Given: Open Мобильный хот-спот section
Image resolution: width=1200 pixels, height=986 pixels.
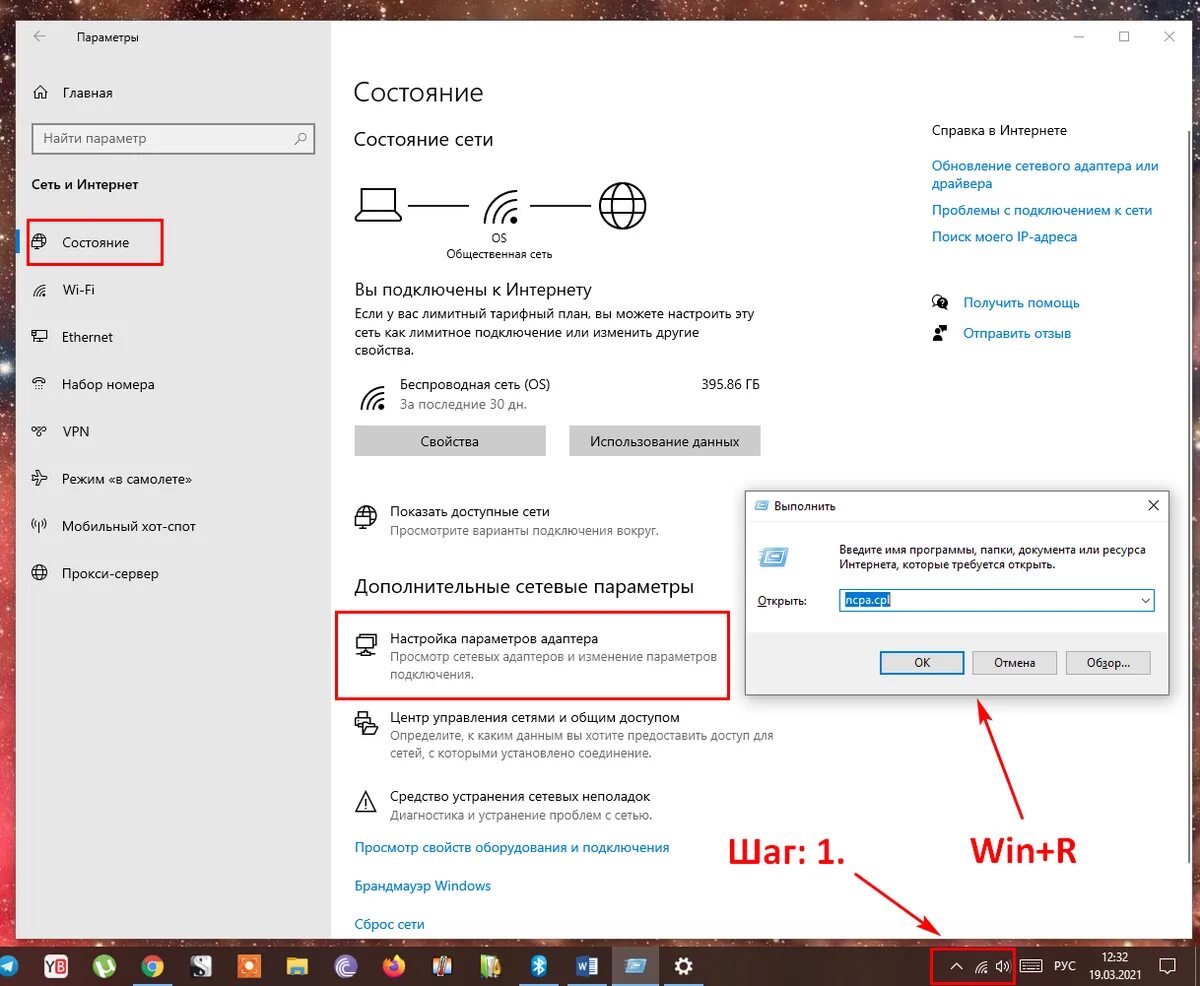Looking at the screenshot, I should pyautogui.click(x=128, y=526).
